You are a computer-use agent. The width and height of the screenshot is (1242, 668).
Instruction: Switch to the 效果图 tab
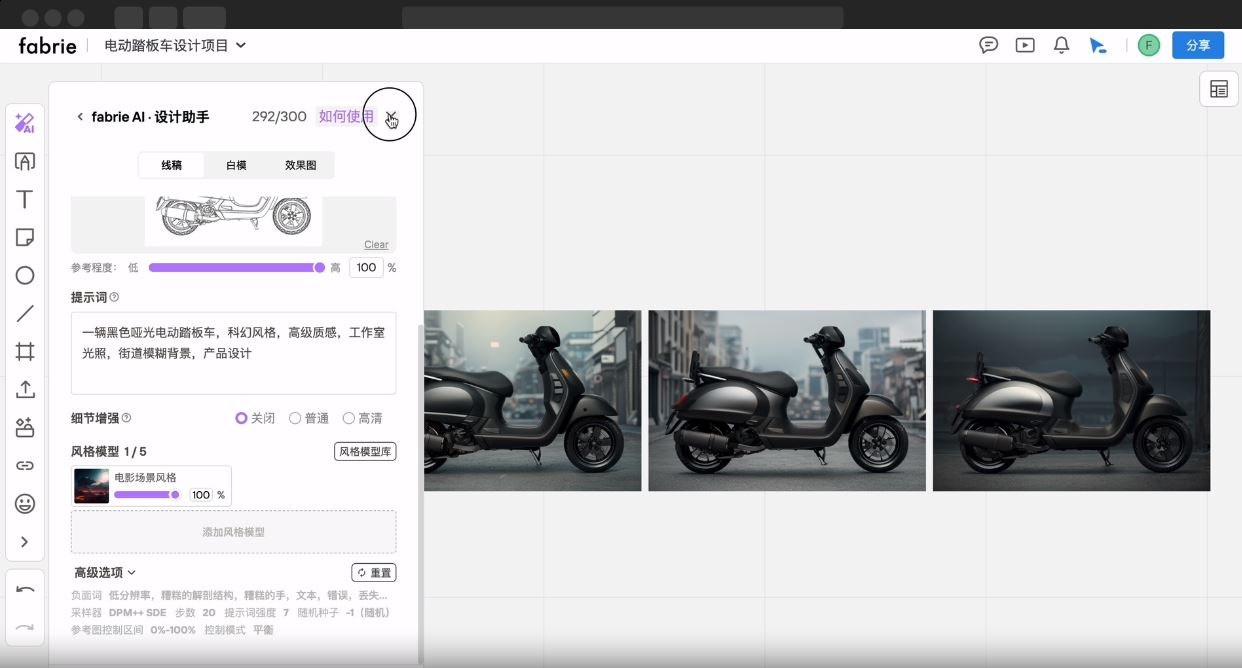[300, 165]
